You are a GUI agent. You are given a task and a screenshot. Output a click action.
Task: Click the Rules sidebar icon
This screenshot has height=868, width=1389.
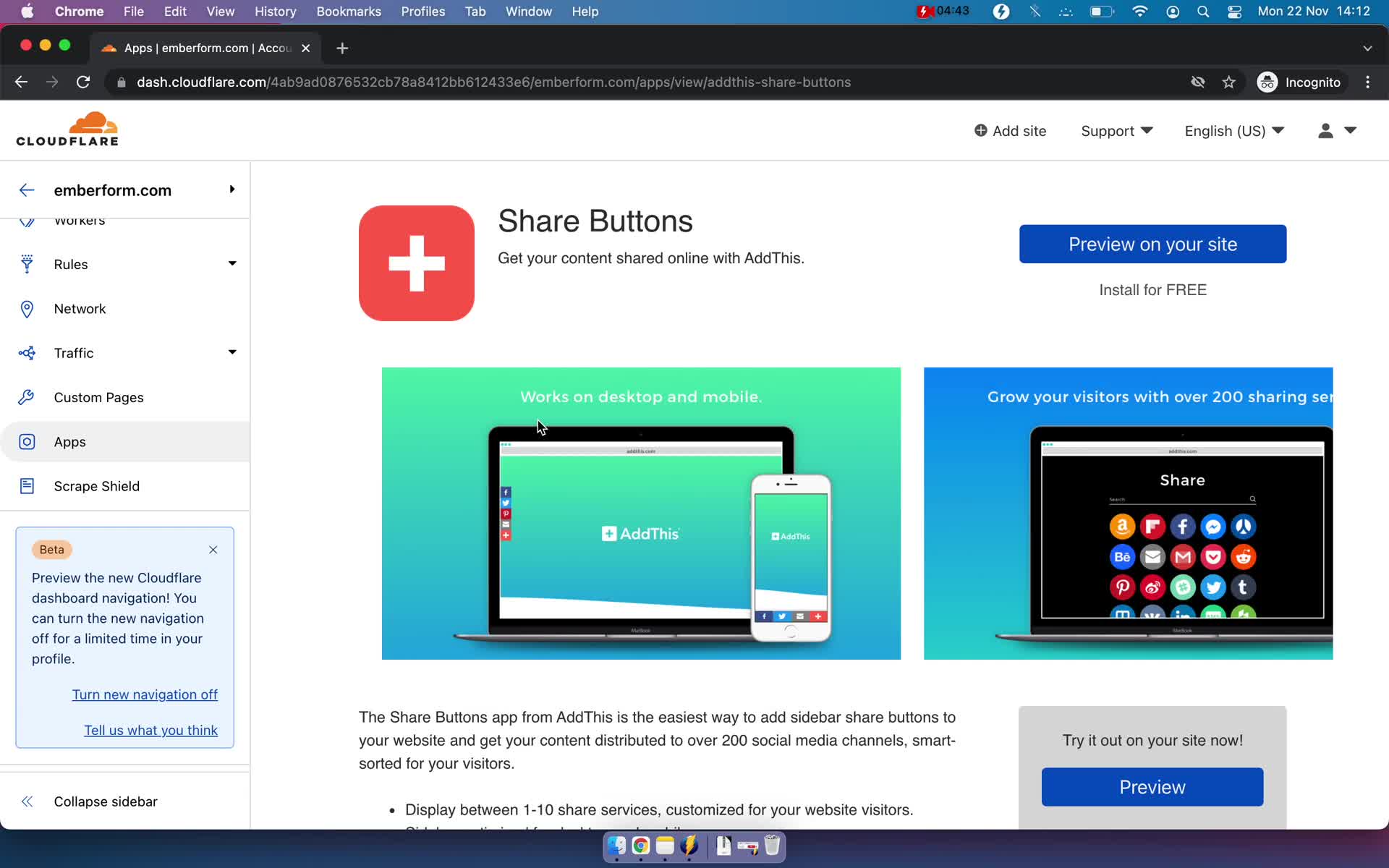pyautogui.click(x=25, y=264)
